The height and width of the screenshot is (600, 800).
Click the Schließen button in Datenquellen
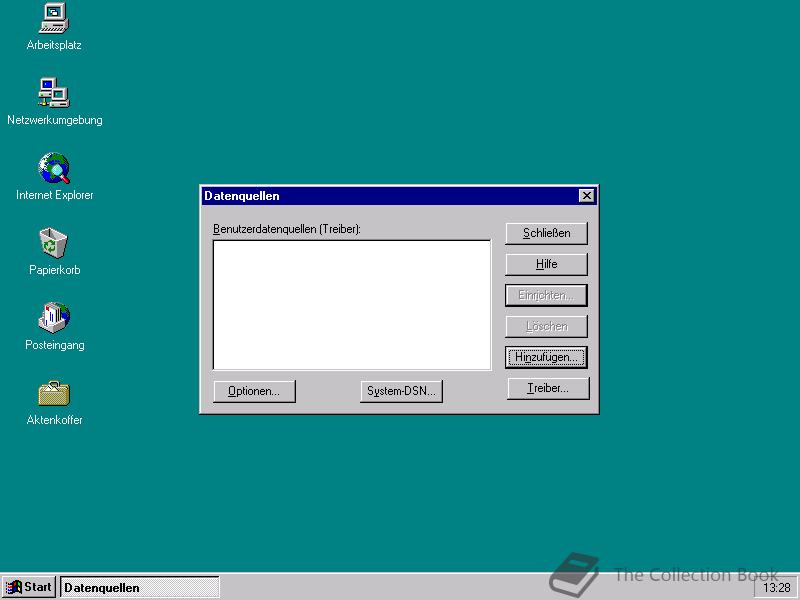tap(546, 233)
